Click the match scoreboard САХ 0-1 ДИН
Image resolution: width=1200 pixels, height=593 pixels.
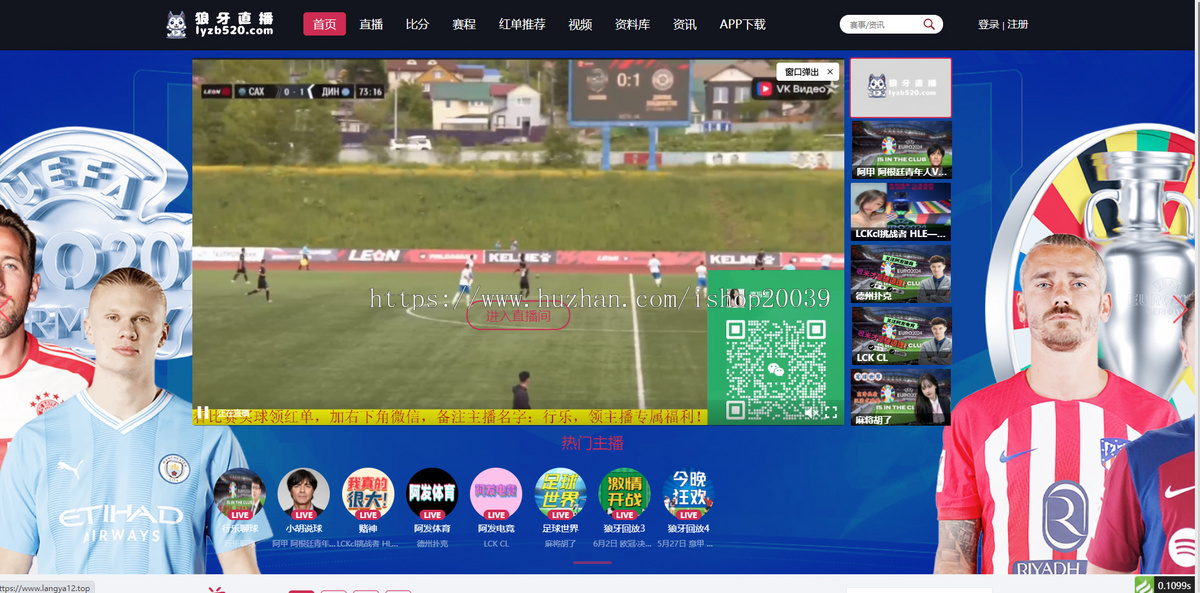tap(293, 91)
